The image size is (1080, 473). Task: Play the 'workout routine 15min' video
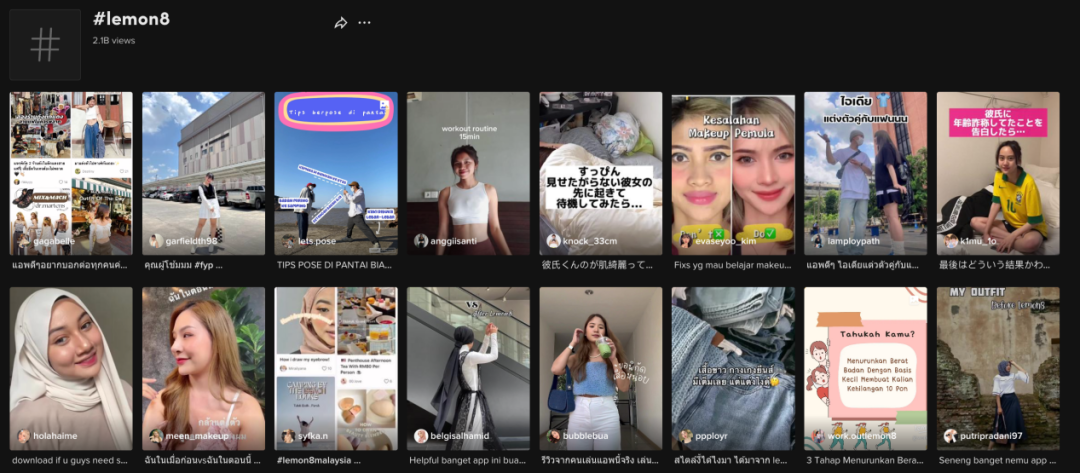tap(468, 173)
